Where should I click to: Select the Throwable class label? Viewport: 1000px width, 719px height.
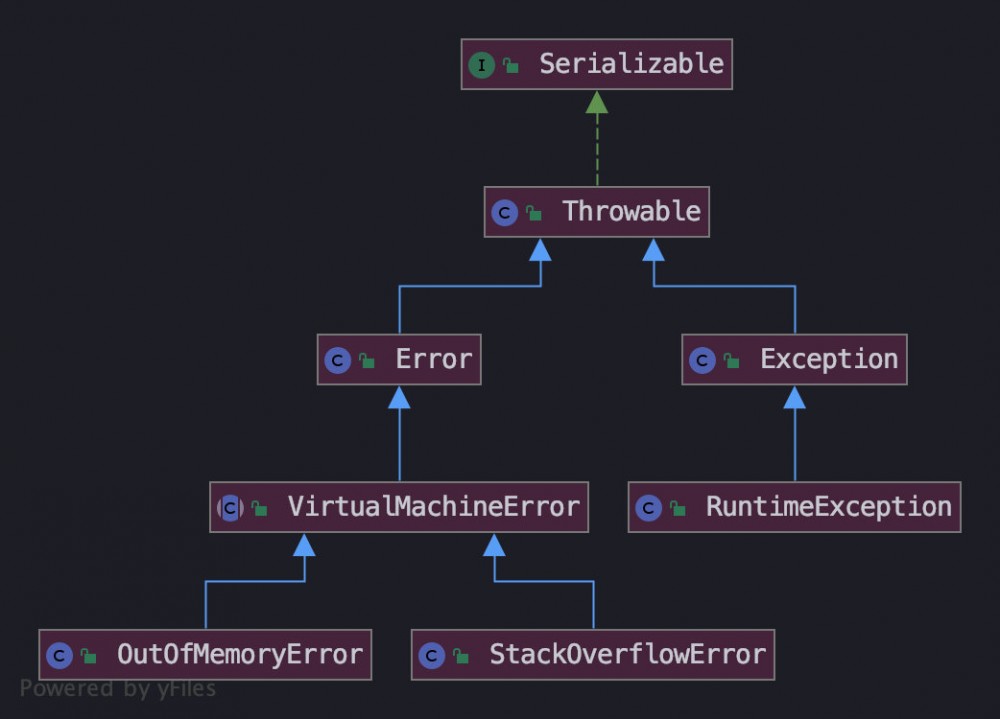coord(631,212)
